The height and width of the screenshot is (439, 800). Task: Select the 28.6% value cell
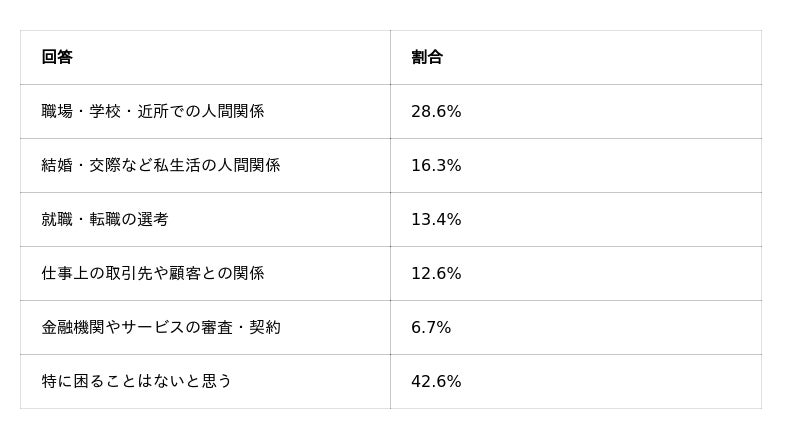576,111
